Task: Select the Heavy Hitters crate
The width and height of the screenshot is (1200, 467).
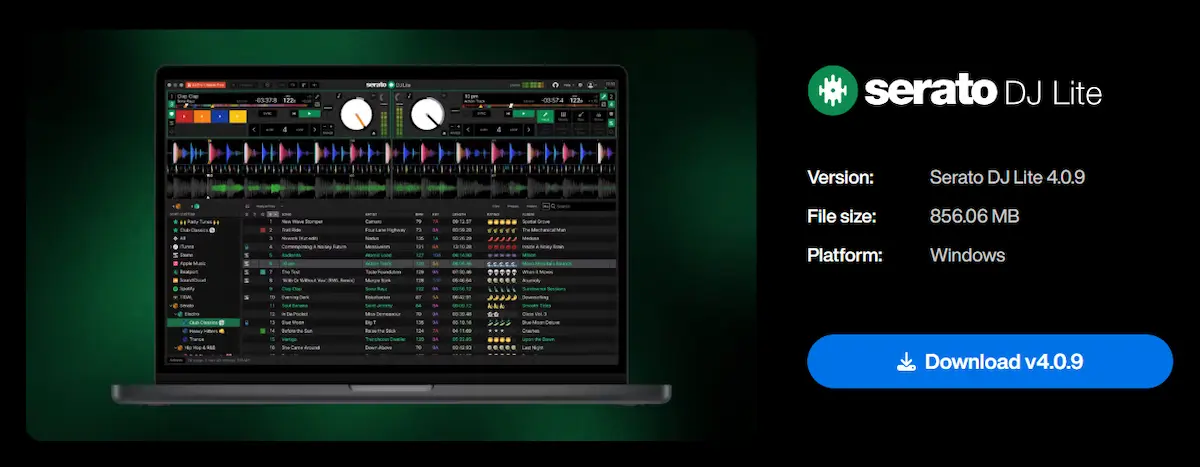Action: (205, 331)
